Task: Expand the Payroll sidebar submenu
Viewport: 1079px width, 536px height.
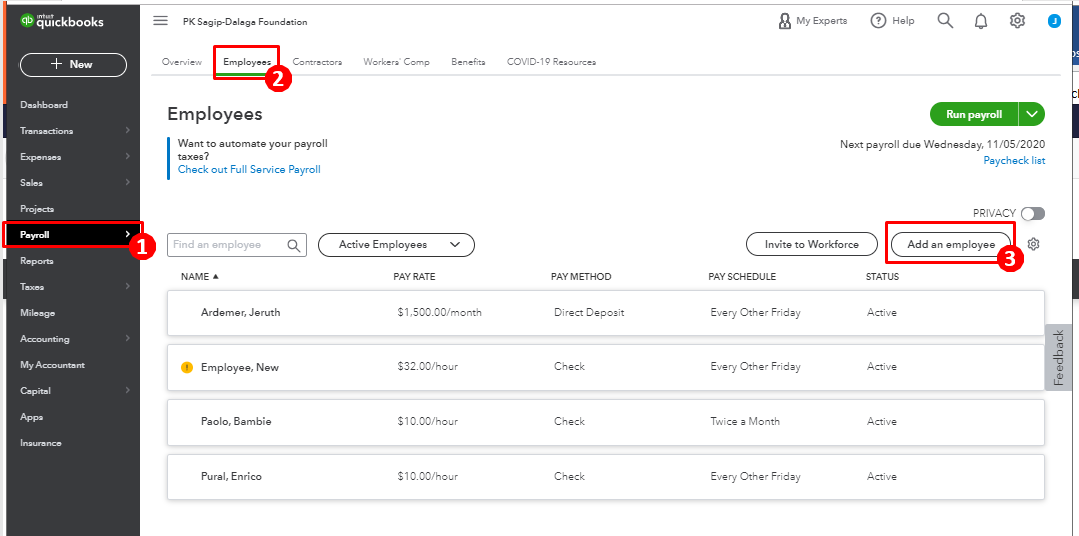Action: [x=128, y=235]
